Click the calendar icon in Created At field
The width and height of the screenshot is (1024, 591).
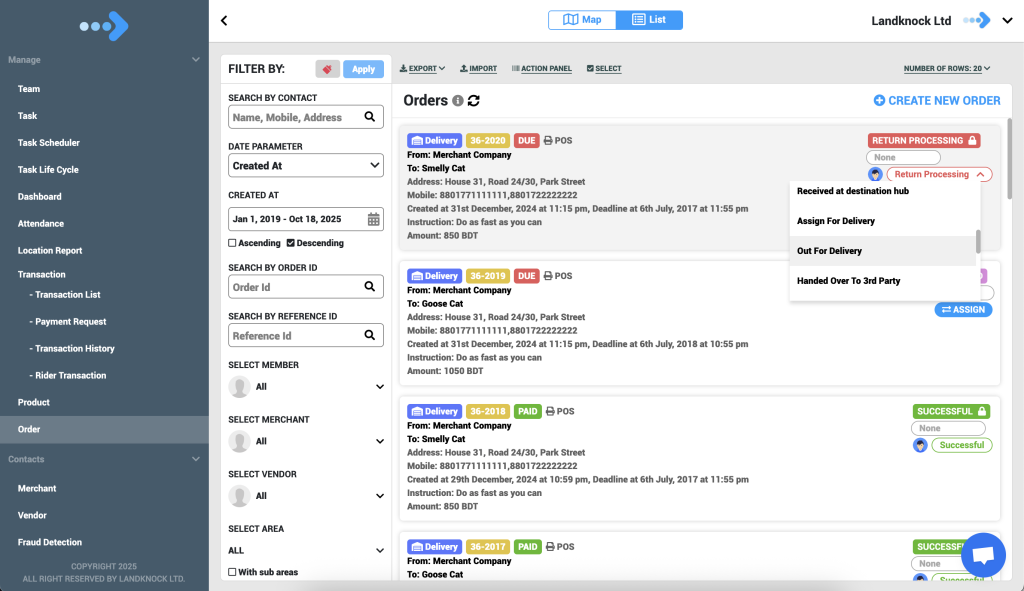[x=373, y=219]
